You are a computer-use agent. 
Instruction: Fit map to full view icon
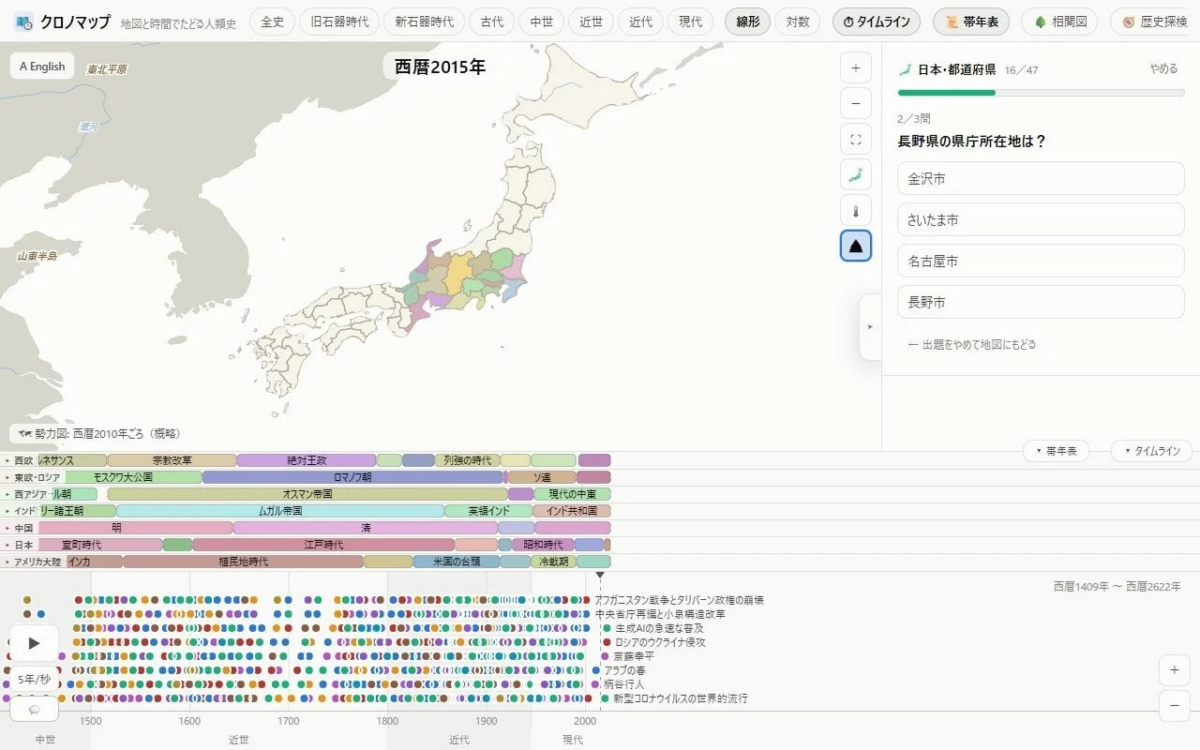click(x=855, y=140)
